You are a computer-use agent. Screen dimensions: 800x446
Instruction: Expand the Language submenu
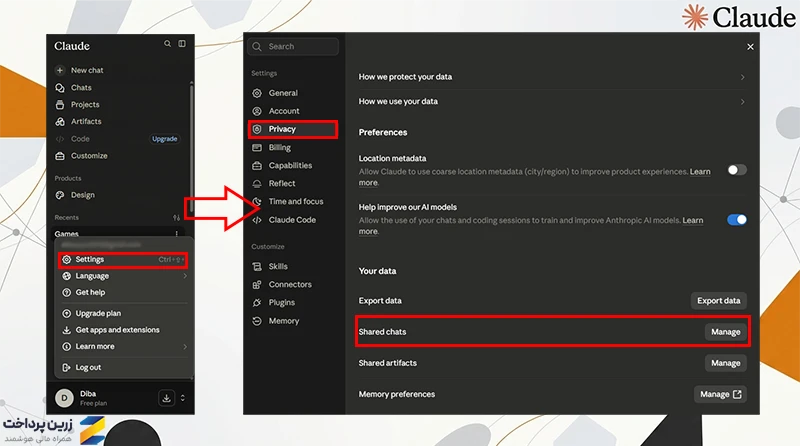pos(124,276)
